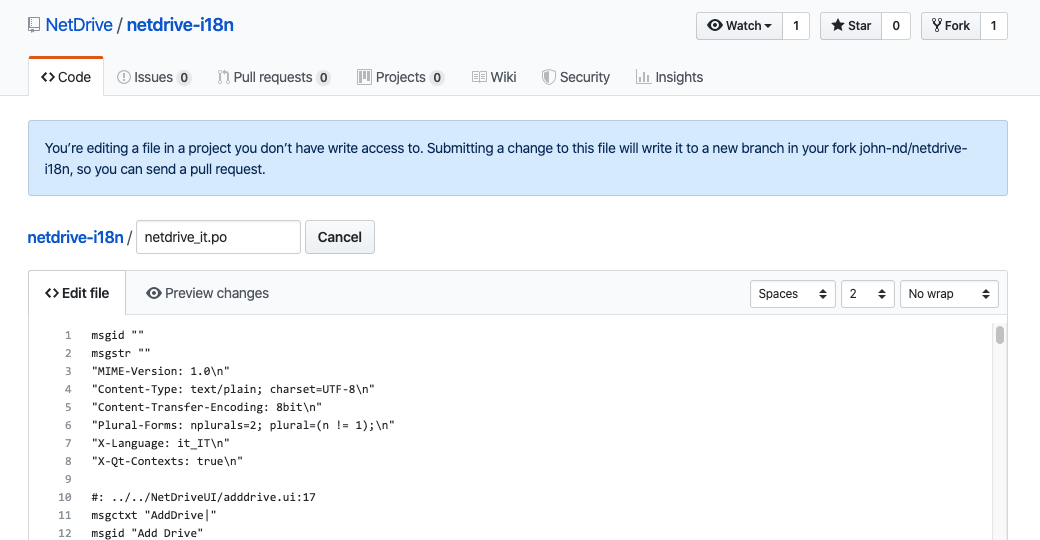Open the Wiki tab
The image size is (1040, 540).
494,77
